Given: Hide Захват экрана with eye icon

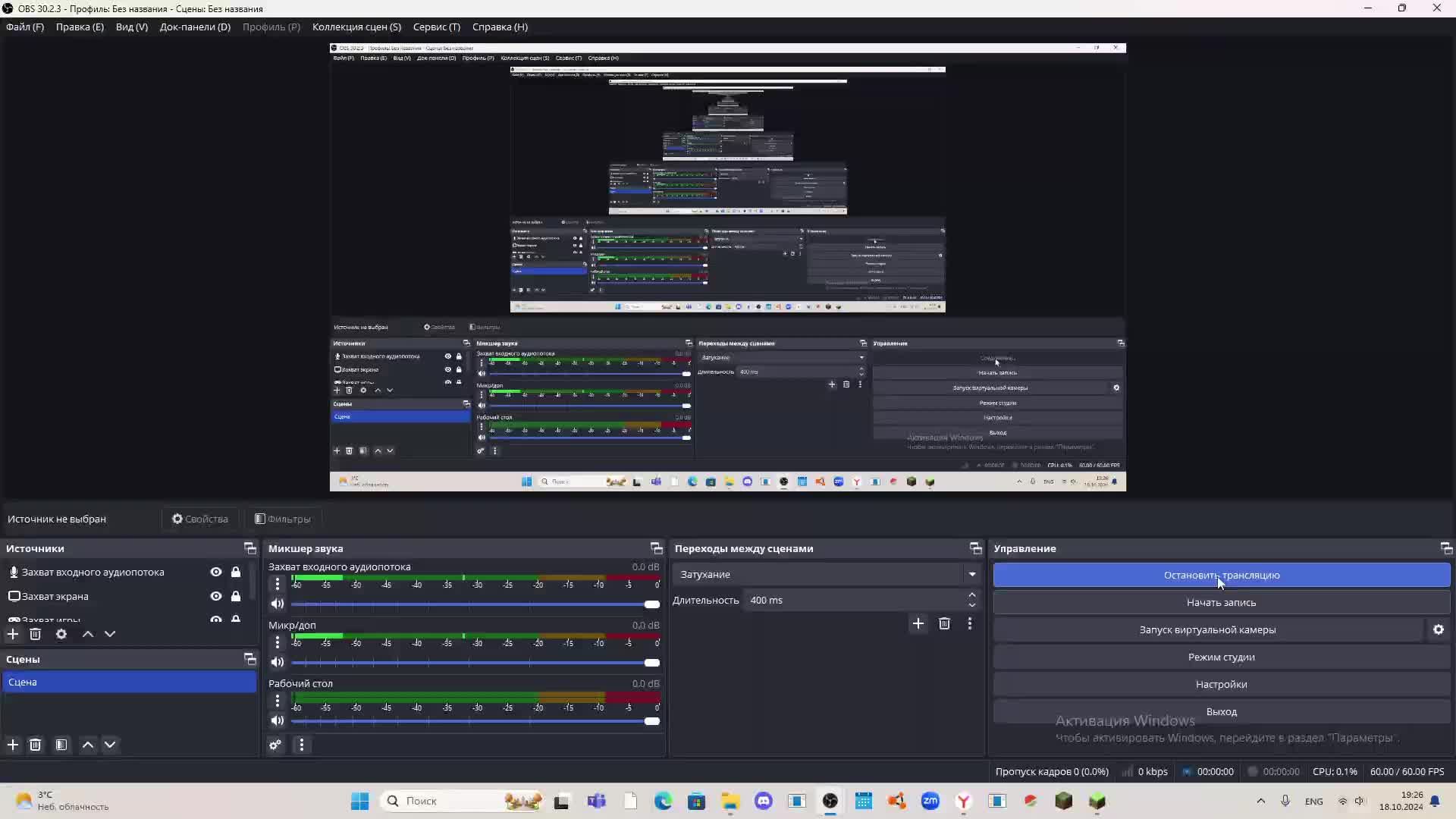Looking at the screenshot, I should click(x=216, y=596).
